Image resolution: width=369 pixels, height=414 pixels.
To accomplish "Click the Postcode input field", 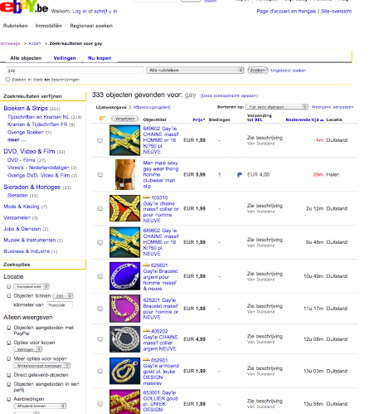I will coord(59,305).
